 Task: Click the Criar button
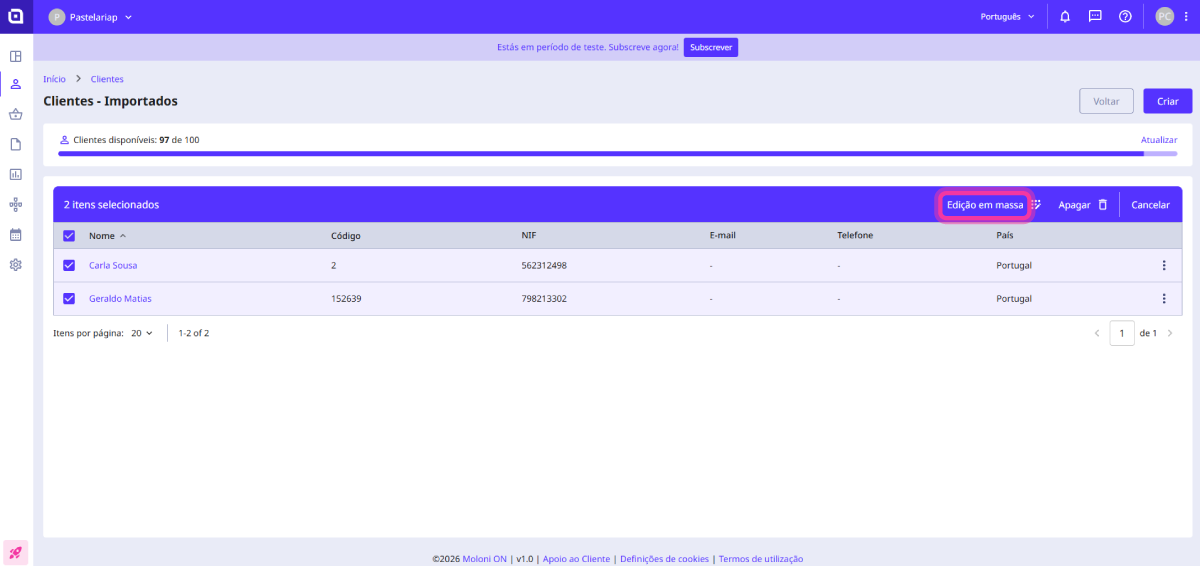tap(1167, 101)
